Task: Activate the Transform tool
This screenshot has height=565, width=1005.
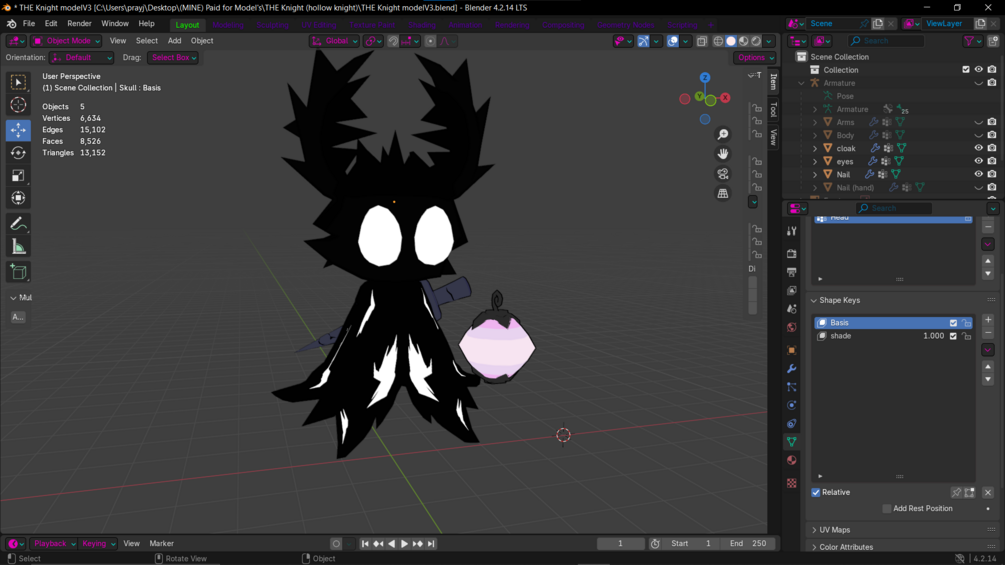Action: pos(18,198)
